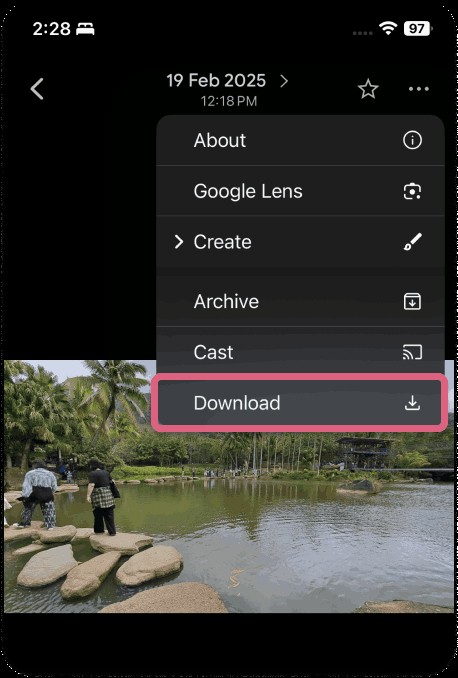Tap the back arrow icon
The image size is (458, 678).
(x=37, y=89)
